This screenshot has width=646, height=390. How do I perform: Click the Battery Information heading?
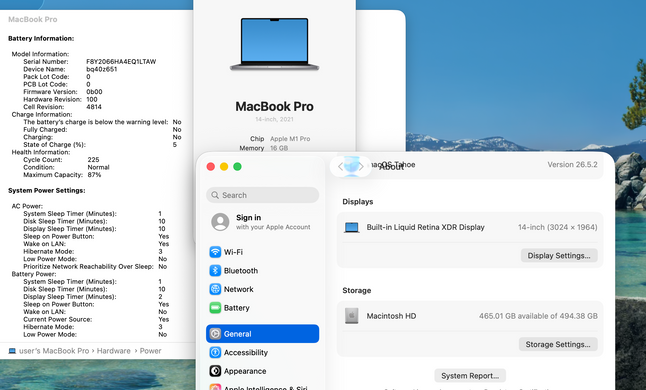coord(41,38)
